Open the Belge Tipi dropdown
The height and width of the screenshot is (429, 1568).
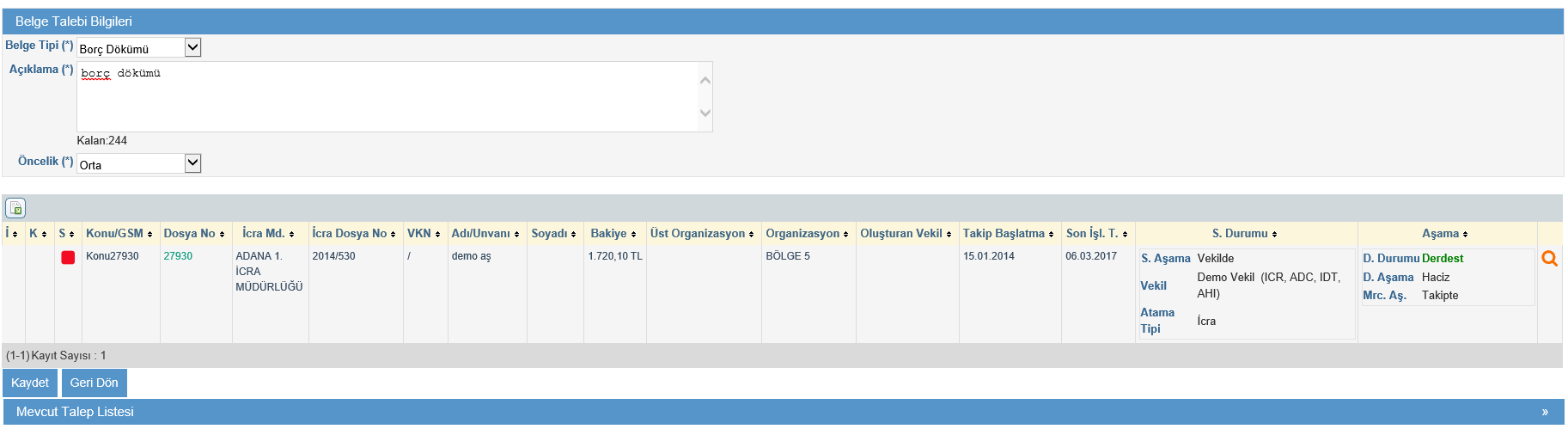(x=139, y=48)
